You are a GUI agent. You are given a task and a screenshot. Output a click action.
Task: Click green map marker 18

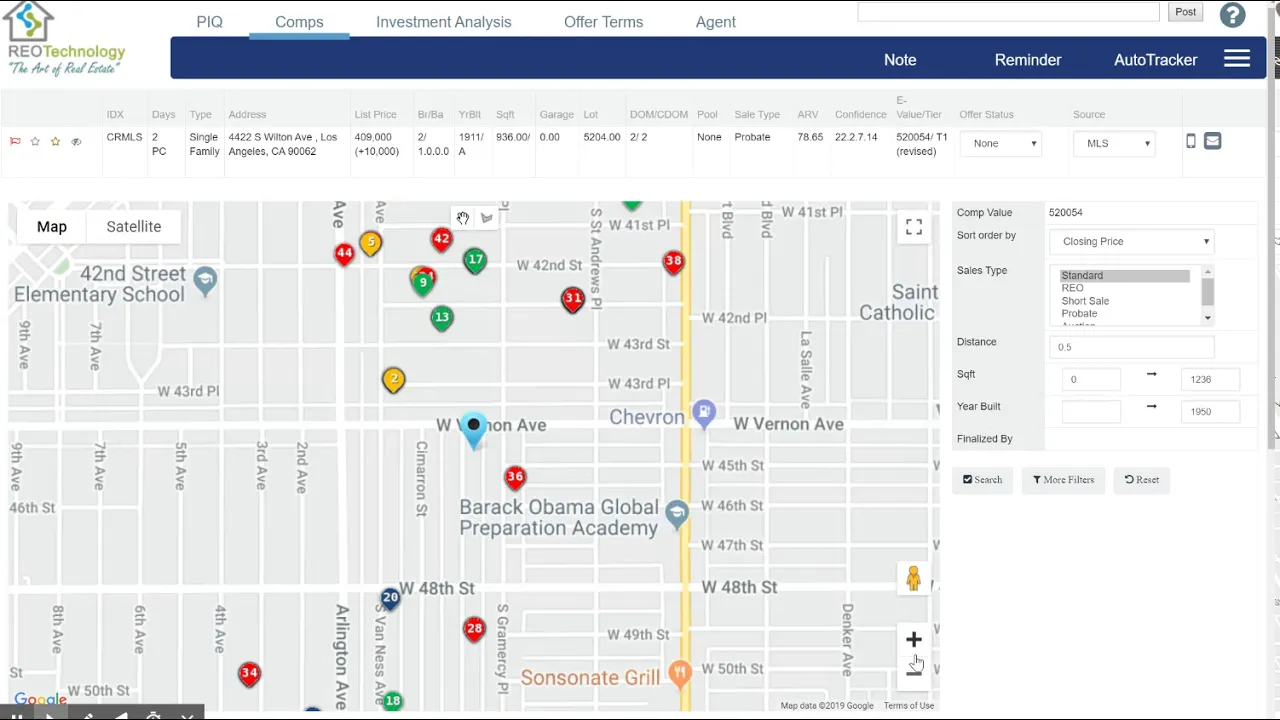(393, 701)
